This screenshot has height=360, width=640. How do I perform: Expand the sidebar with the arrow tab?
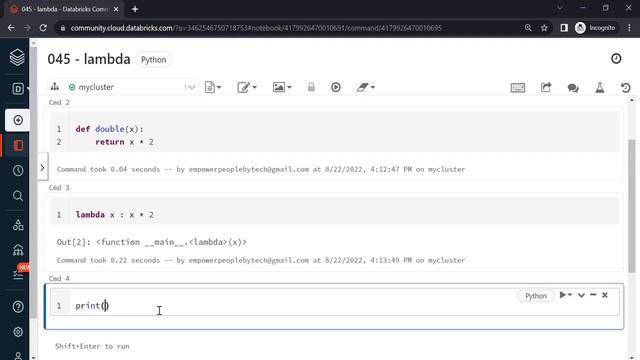(42, 167)
